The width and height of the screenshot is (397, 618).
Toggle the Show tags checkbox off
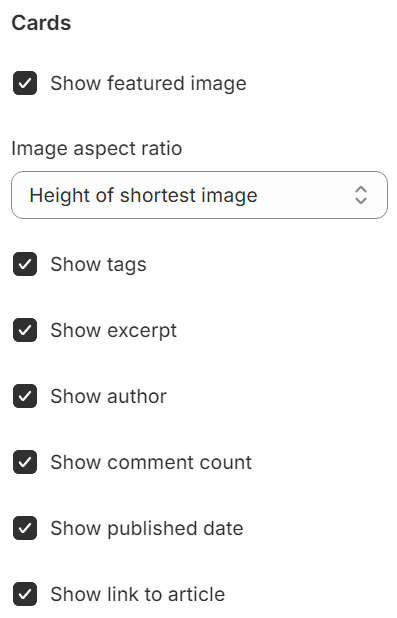tap(25, 264)
